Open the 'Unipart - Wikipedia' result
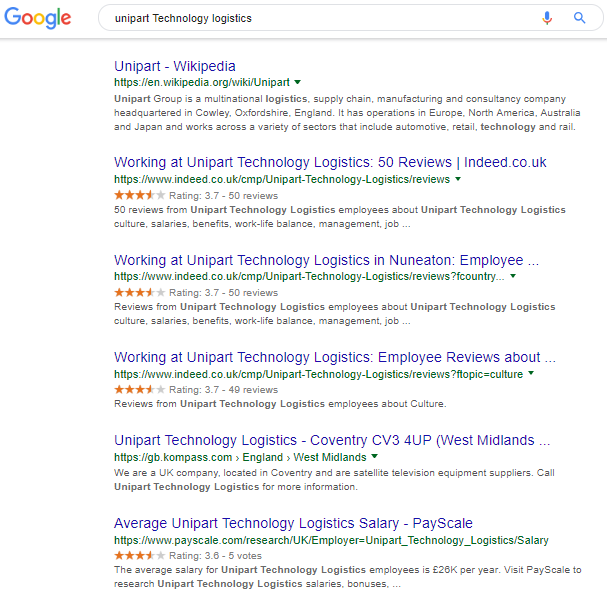 pos(175,66)
